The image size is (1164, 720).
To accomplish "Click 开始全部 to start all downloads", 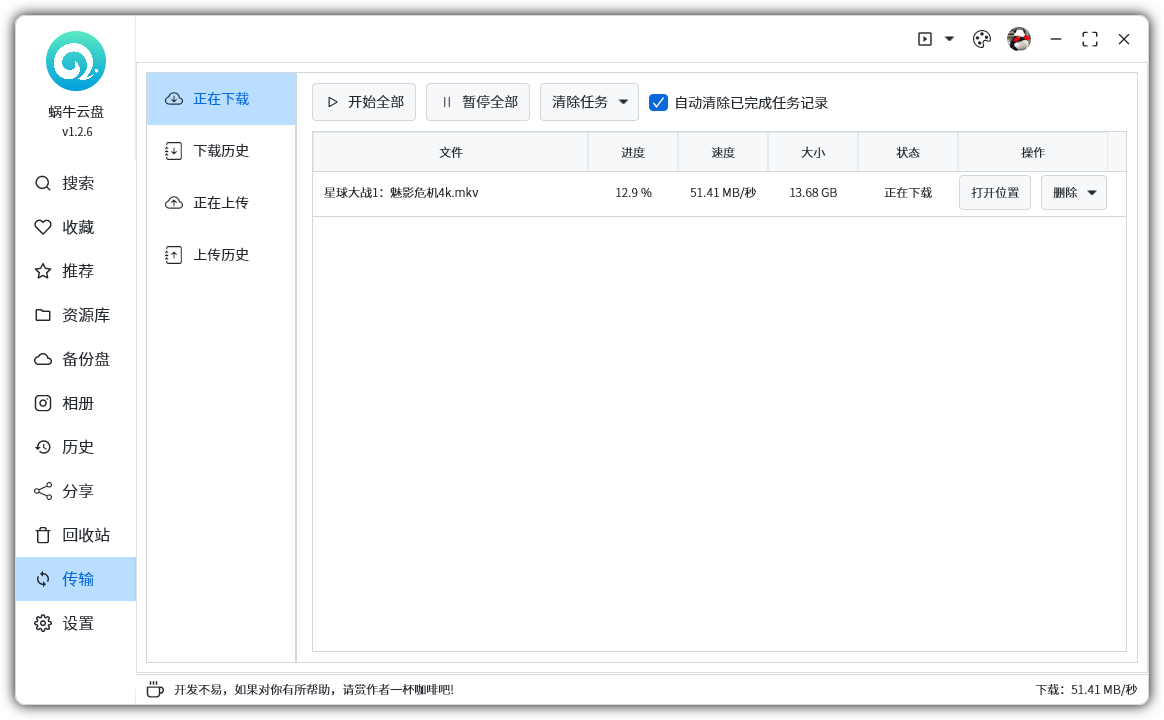I will 364,101.
